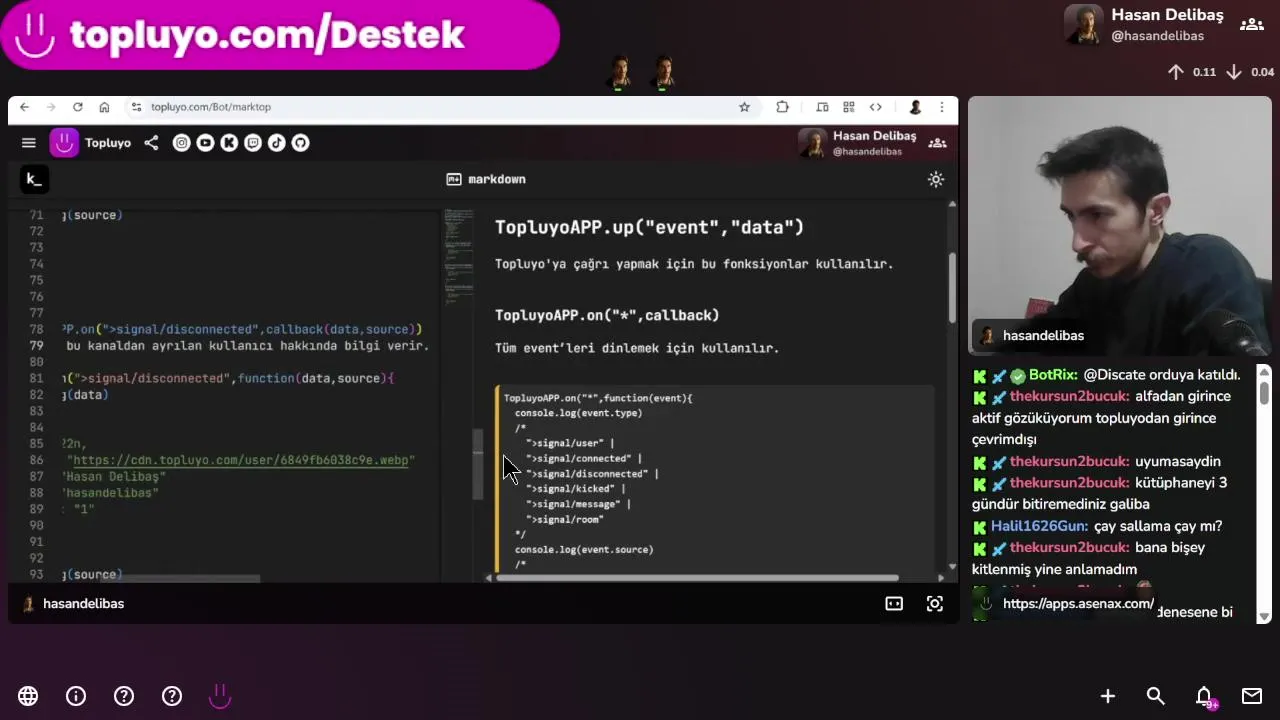Click the TopluyoAPP.on("*",callback) heading
Screen dimensions: 1280x720
607,315
